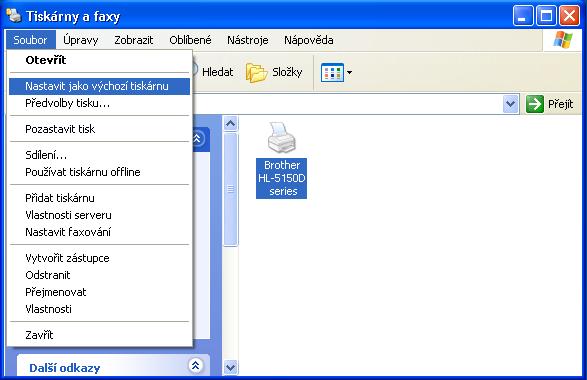Choose Otevřít from the Soubor menu

(x=99, y=60)
